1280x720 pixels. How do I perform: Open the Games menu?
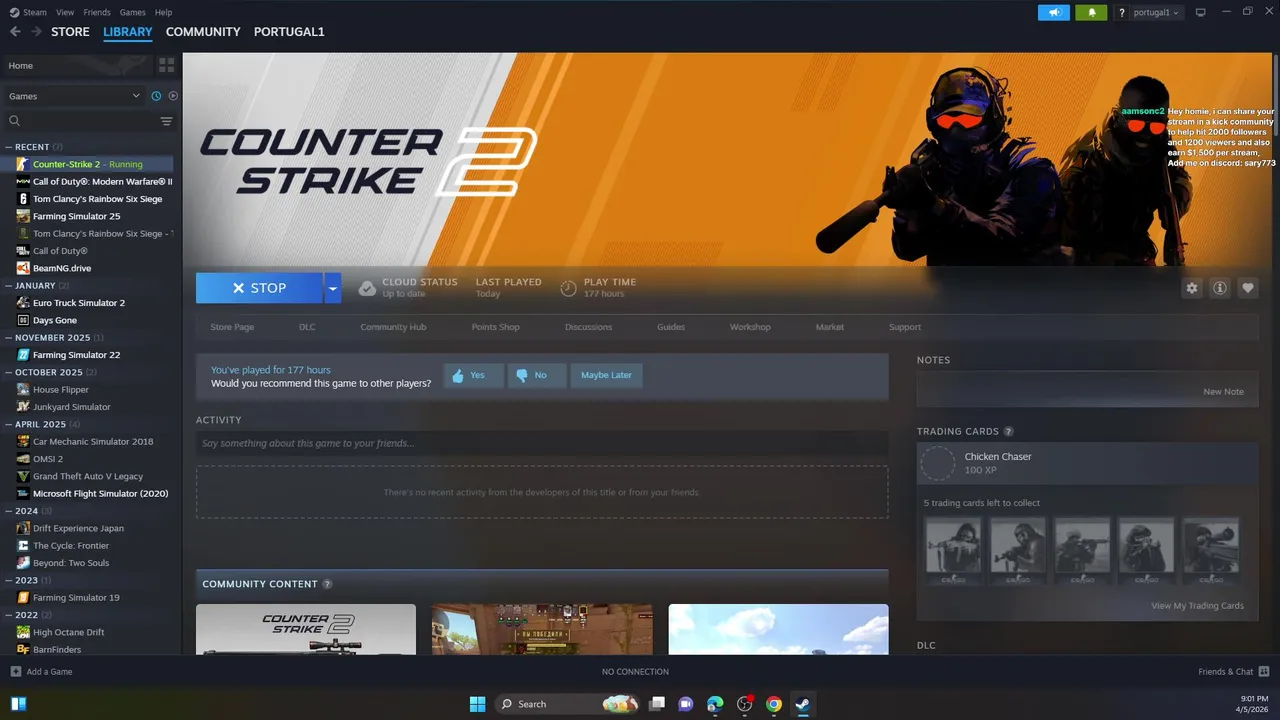point(132,12)
